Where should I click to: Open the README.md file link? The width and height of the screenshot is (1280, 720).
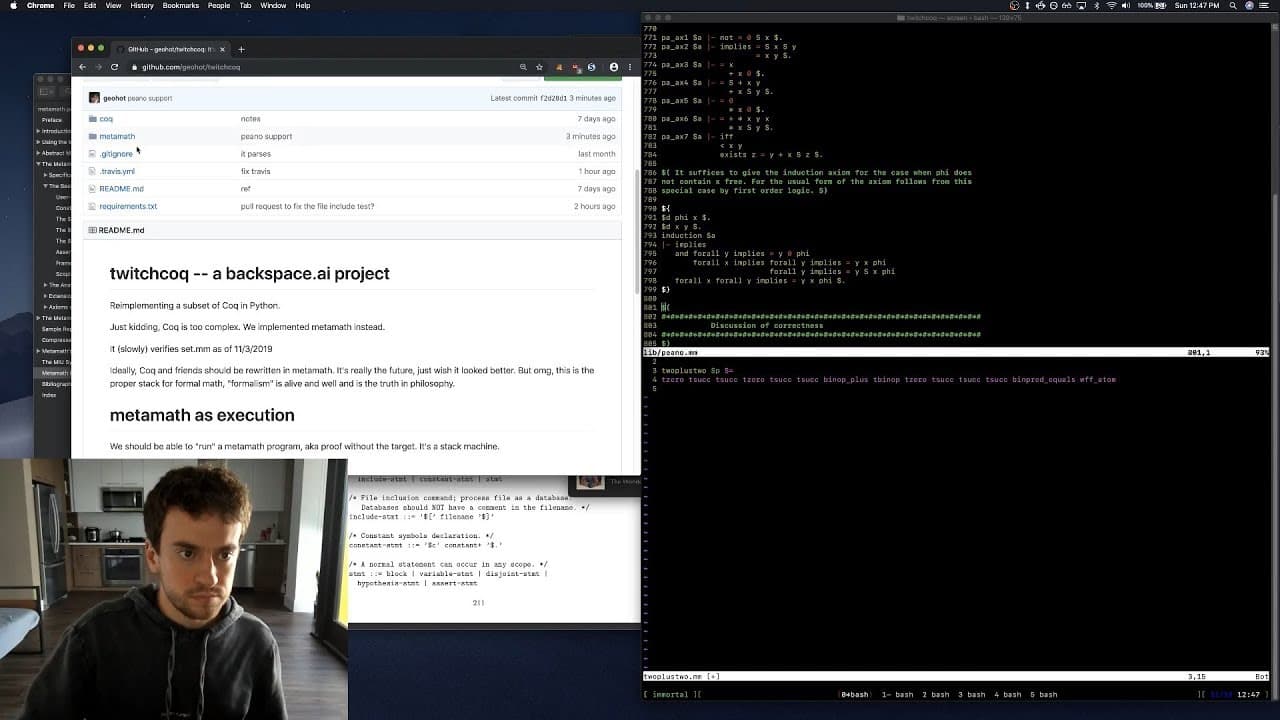pos(121,189)
